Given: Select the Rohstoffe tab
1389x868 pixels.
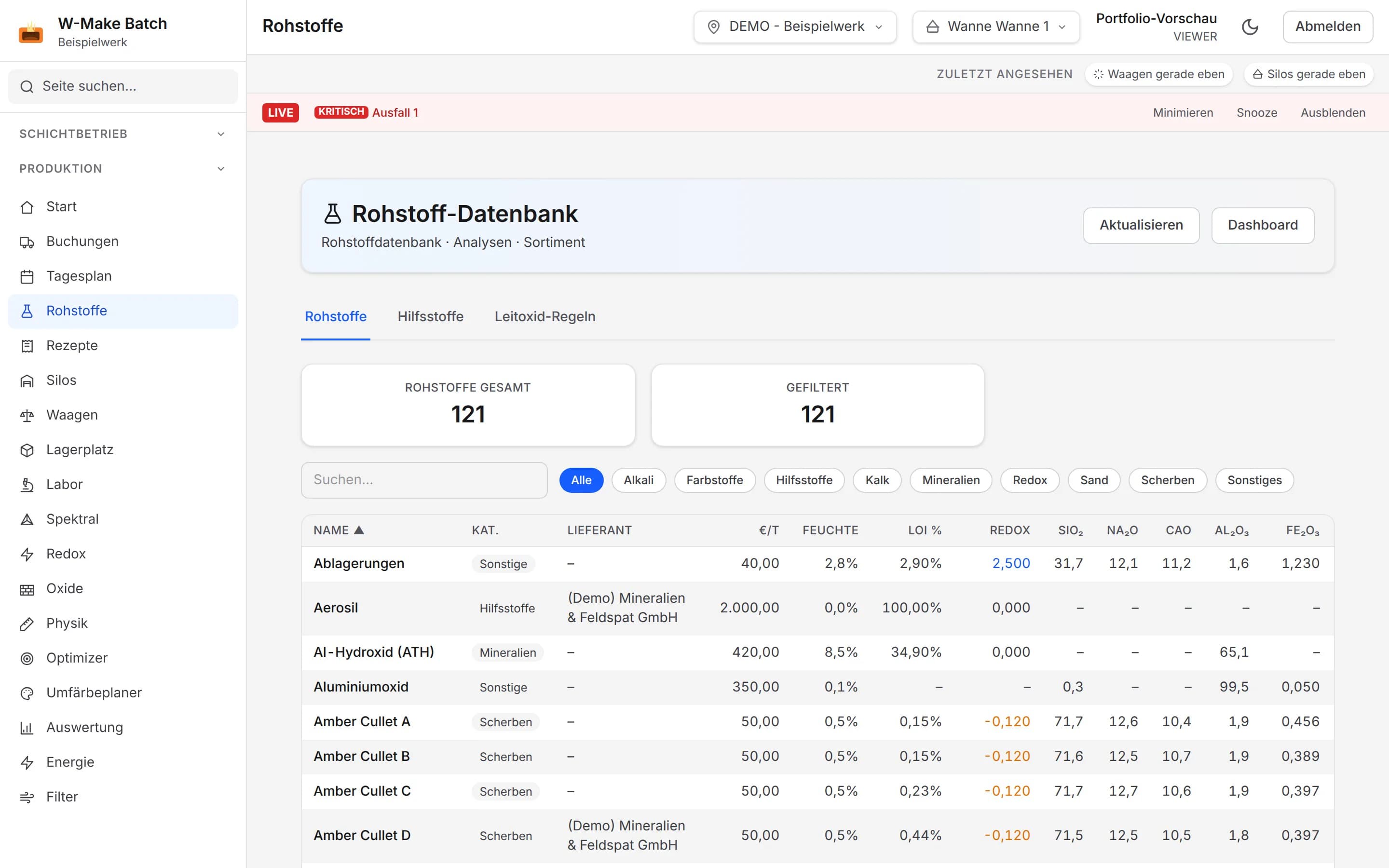Looking at the screenshot, I should (x=335, y=316).
